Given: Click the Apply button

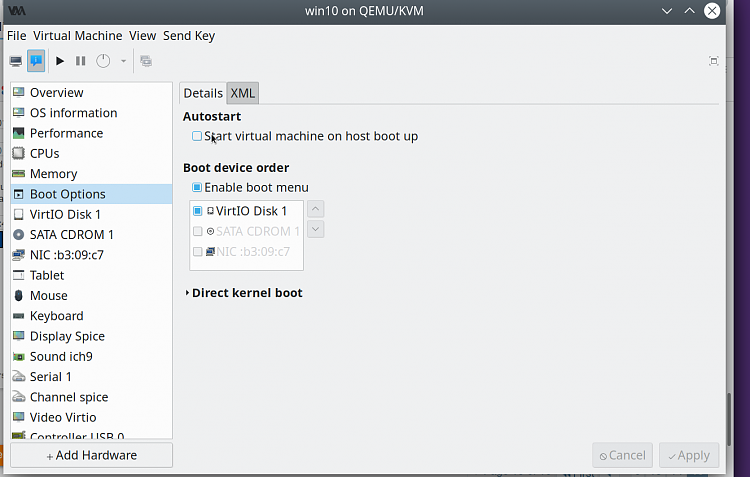Looking at the screenshot, I should (689, 455).
